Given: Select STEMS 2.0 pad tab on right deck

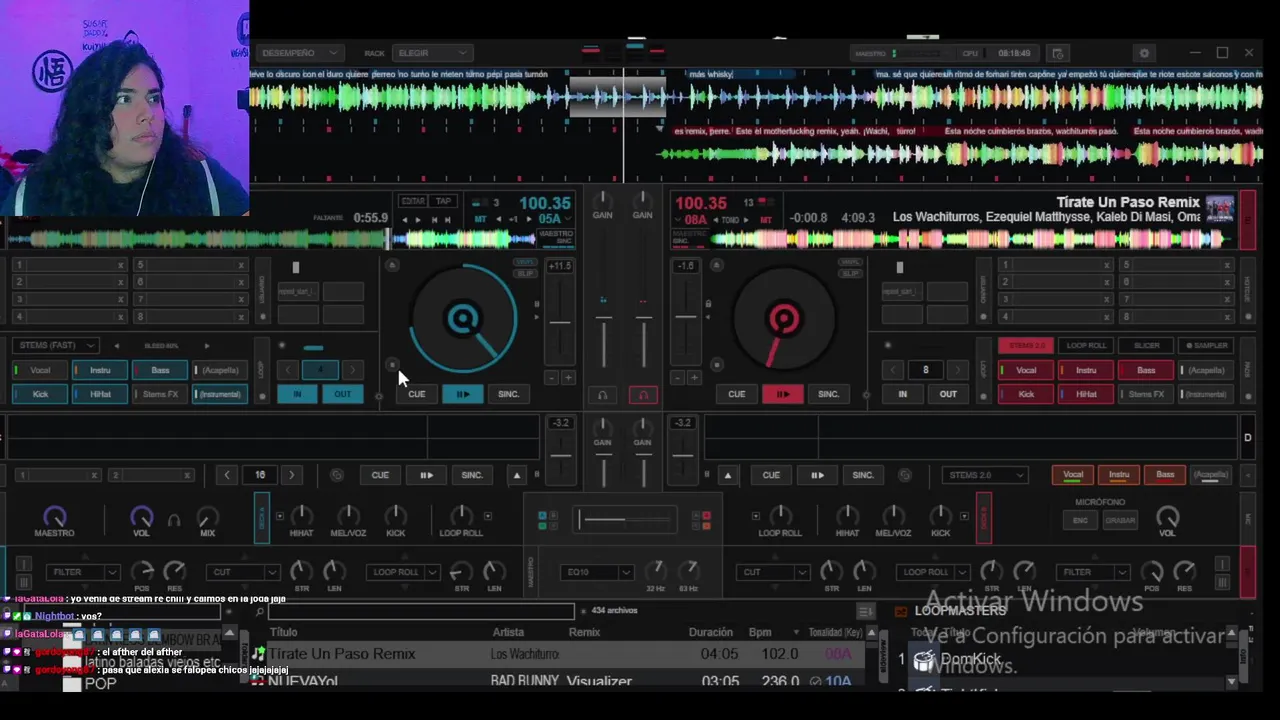Looking at the screenshot, I should click(x=1026, y=345).
